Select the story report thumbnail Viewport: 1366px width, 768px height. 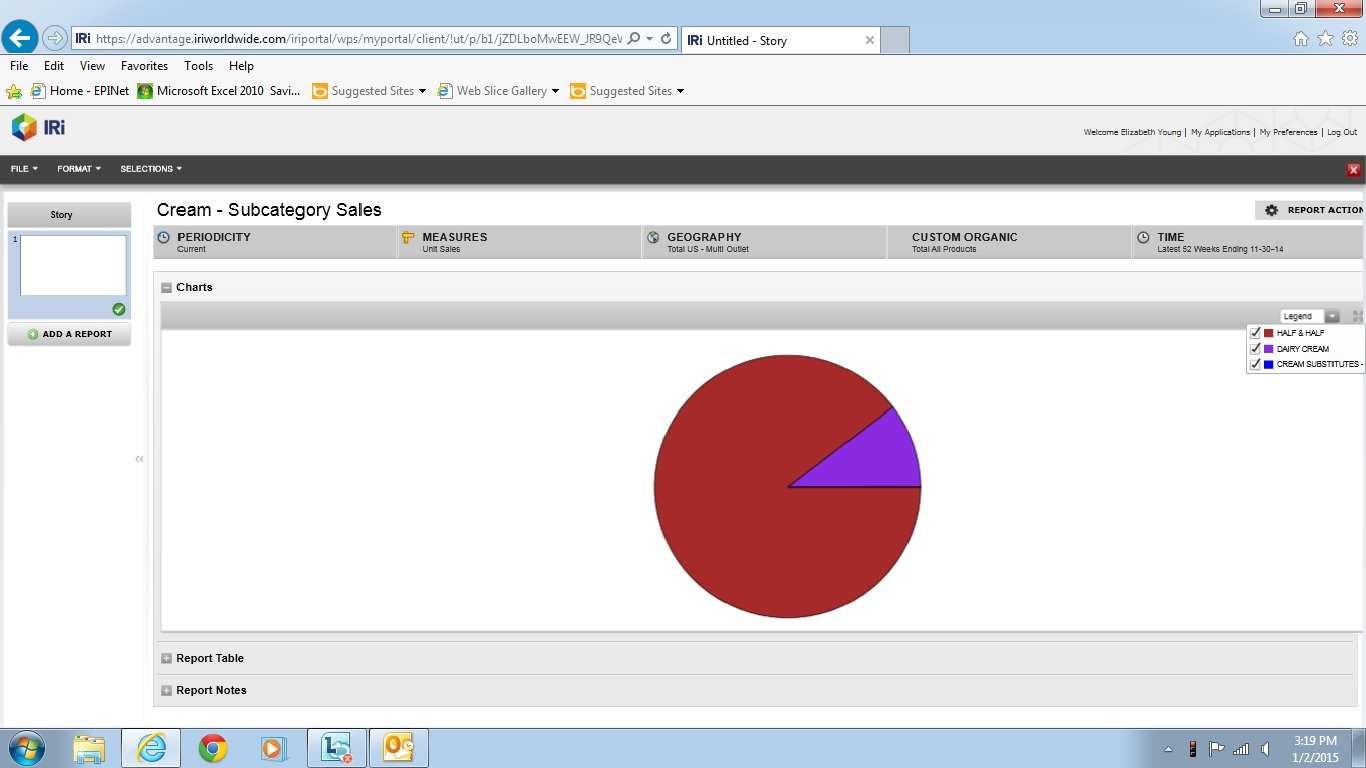[x=73, y=266]
